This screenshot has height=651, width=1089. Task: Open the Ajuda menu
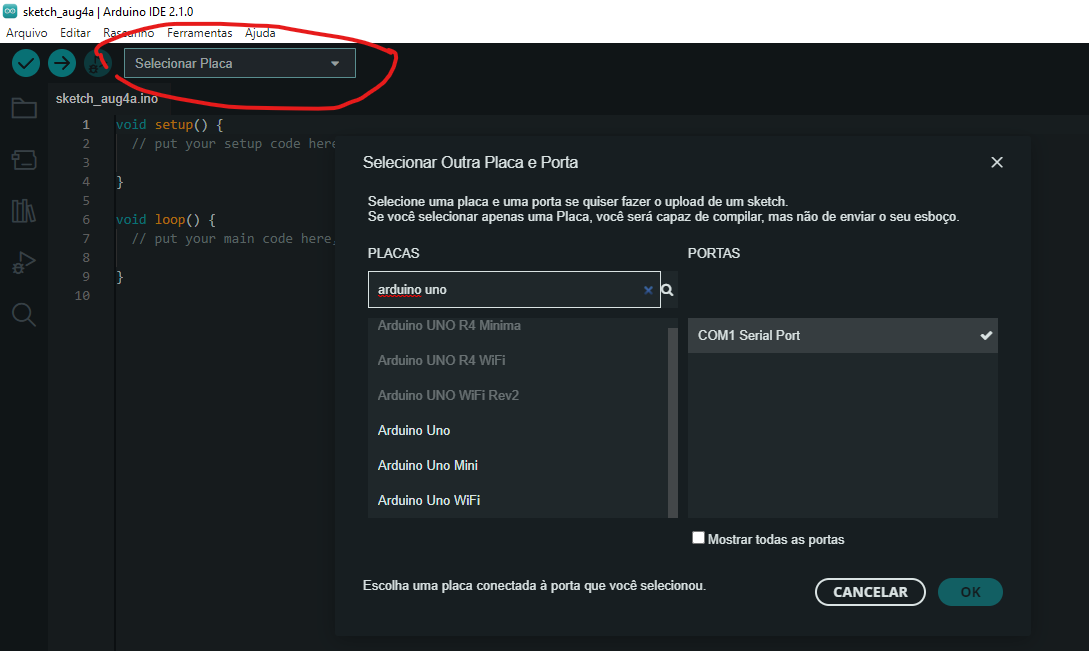(260, 33)
